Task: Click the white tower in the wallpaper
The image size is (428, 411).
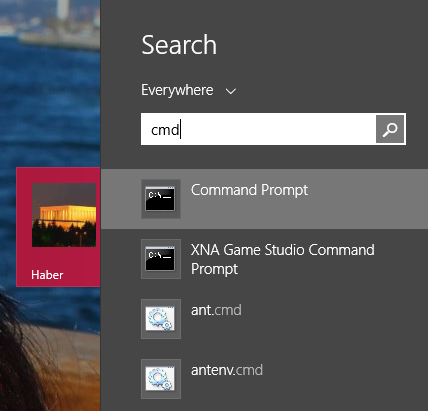Action: (62, 8)
